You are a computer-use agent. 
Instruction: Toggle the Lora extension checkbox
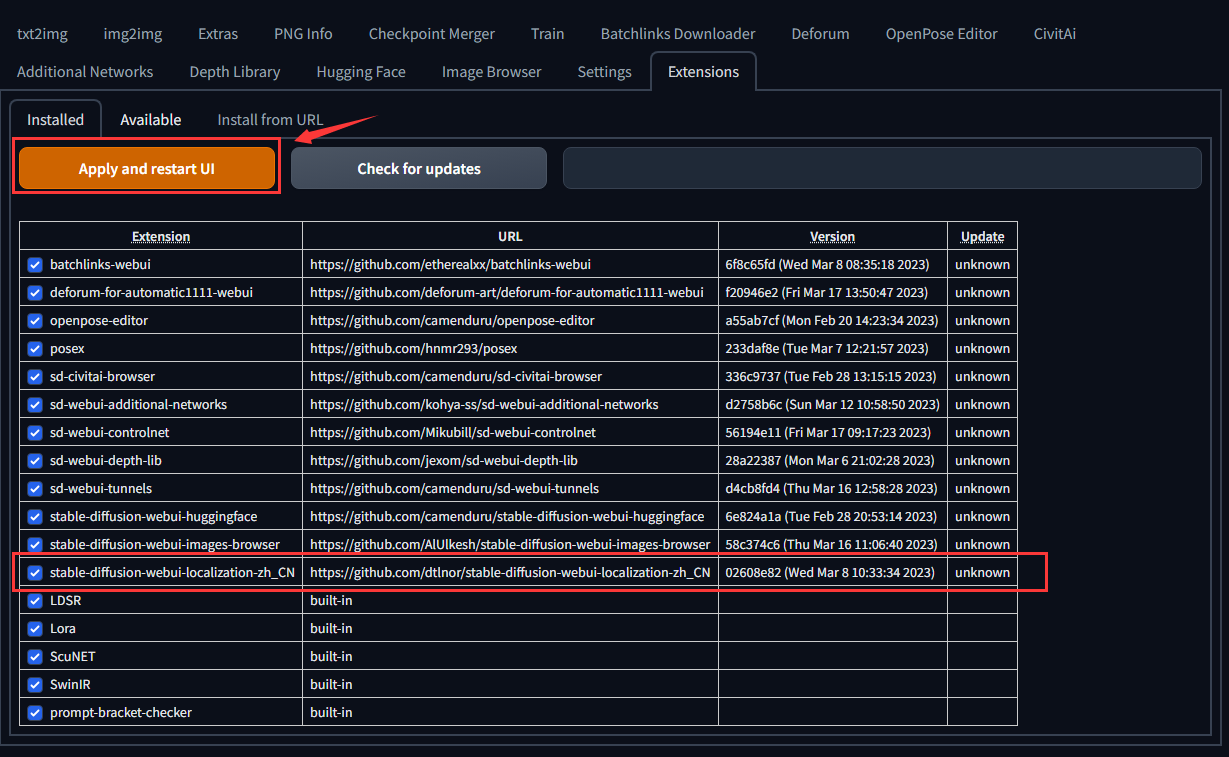[x=35, y=628]
